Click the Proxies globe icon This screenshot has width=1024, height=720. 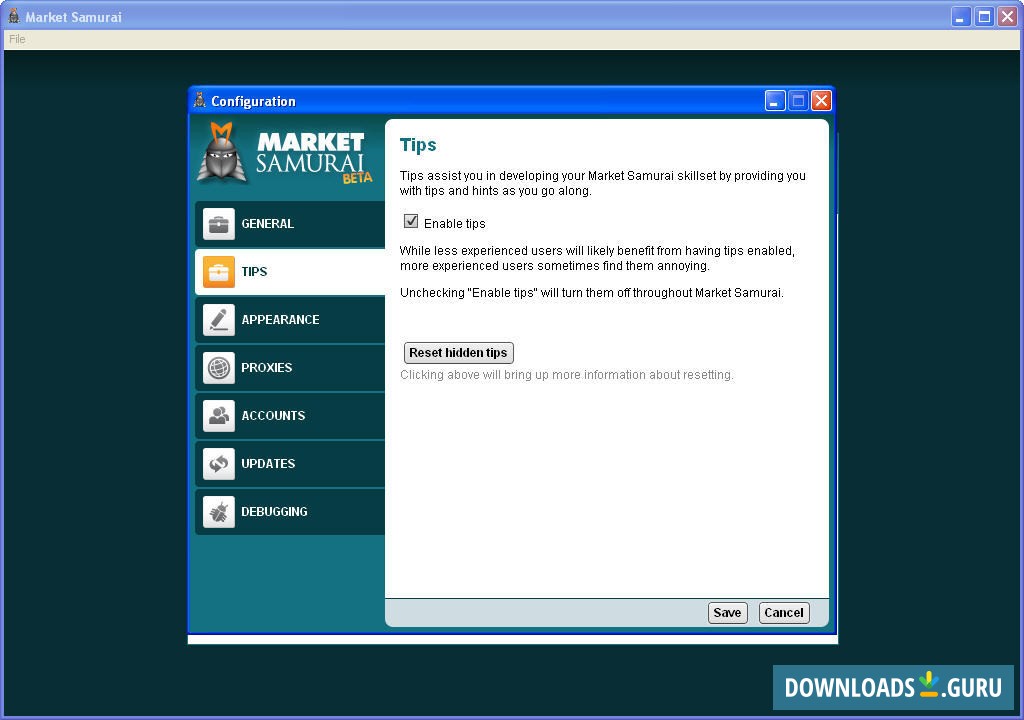(x=219, y=368)
